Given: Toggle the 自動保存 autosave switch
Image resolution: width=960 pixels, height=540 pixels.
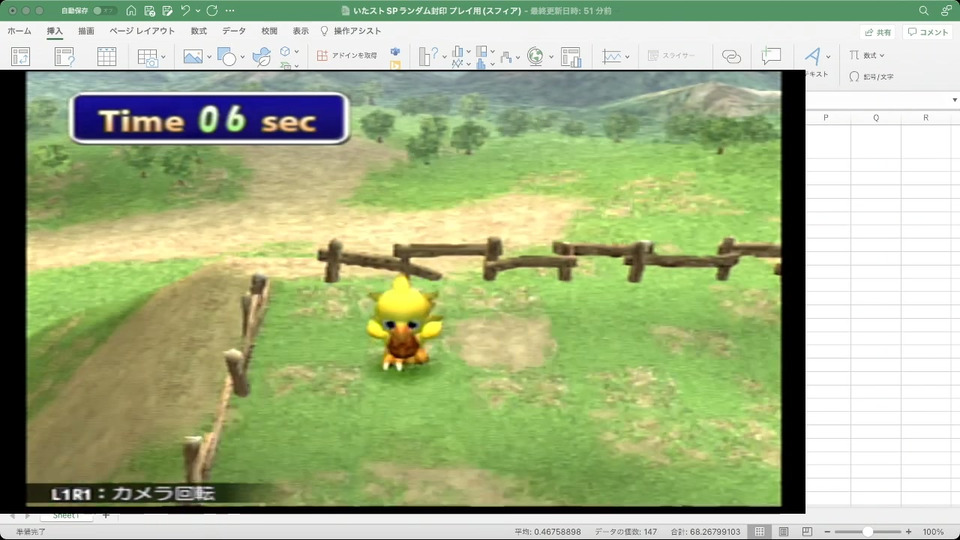Looking at the screenshot, I should click(104, 10).
